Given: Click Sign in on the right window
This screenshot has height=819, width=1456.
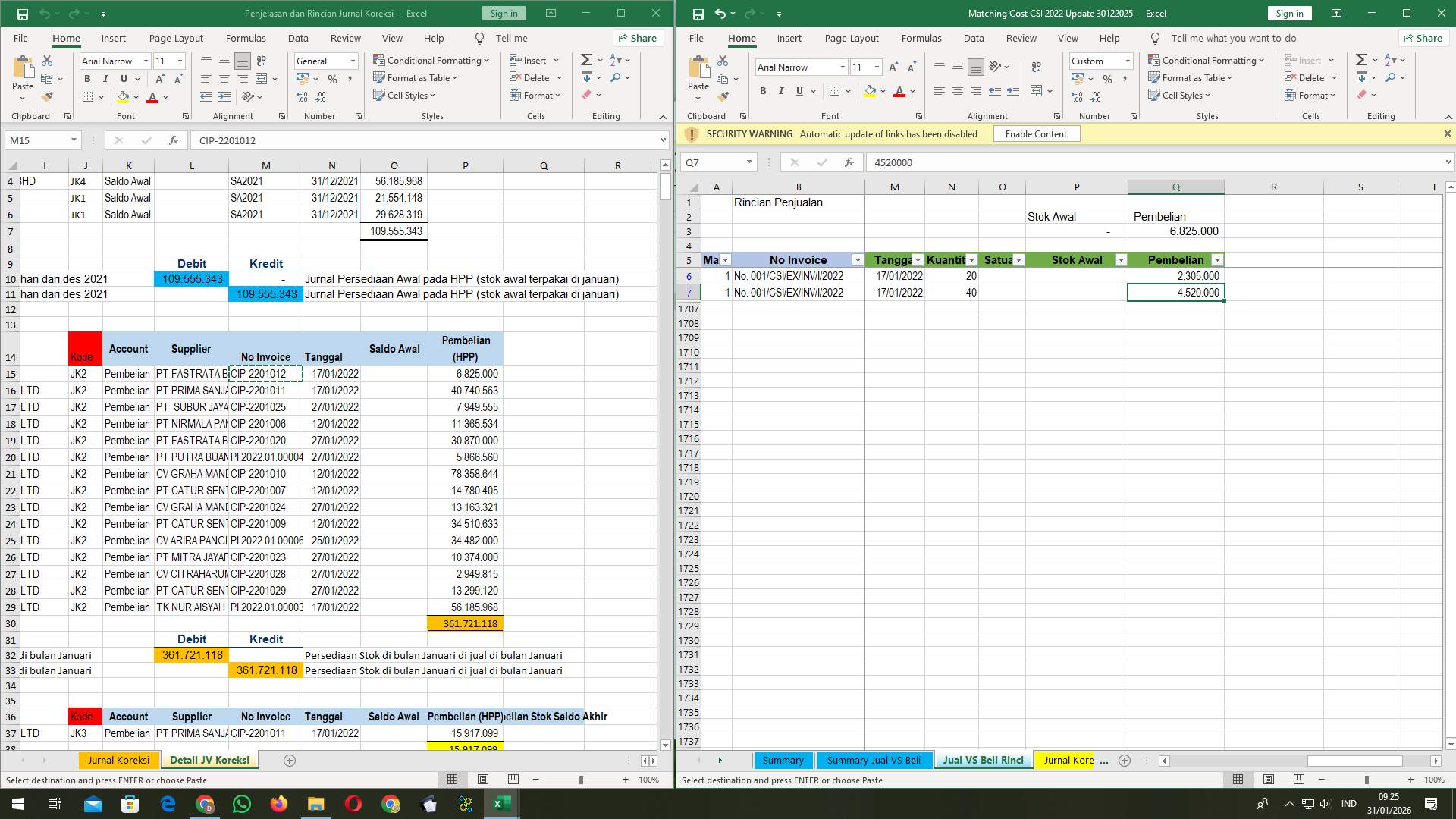Looking at the screenshot, I should 1289,13.
